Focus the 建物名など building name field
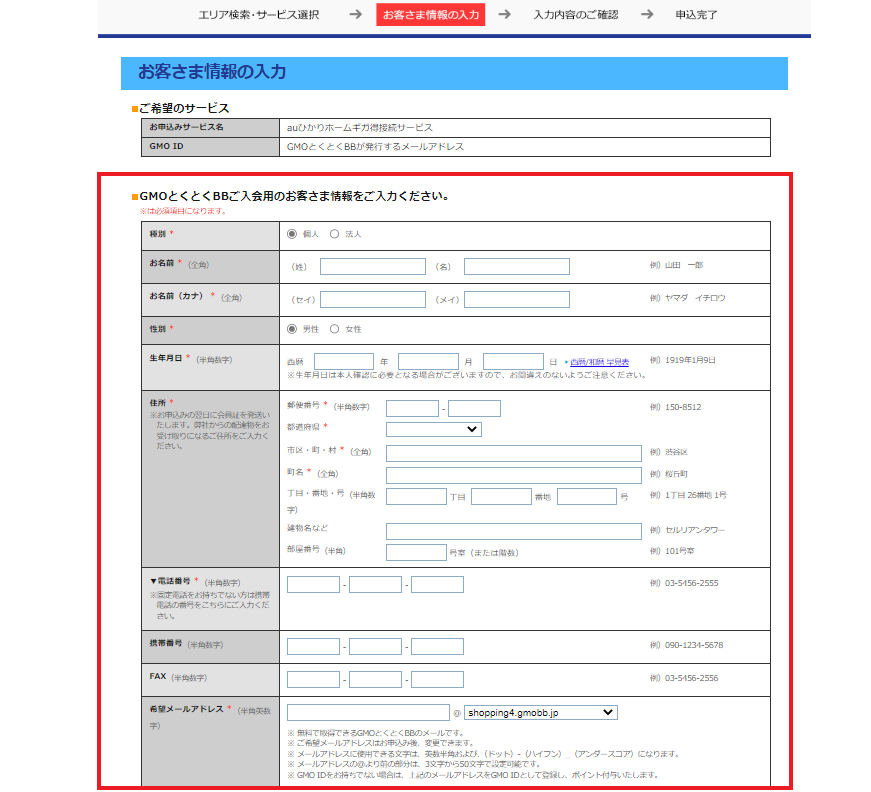The image size is (871, 792). 514,531
